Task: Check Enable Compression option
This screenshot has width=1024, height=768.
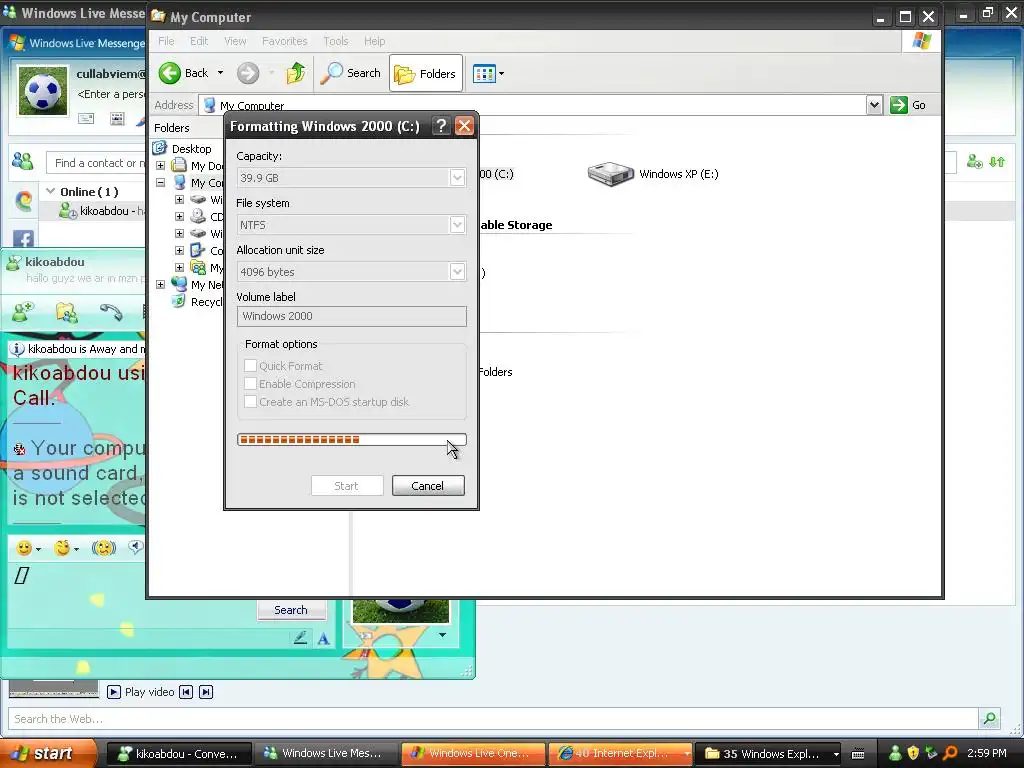Action: point(250,384)
